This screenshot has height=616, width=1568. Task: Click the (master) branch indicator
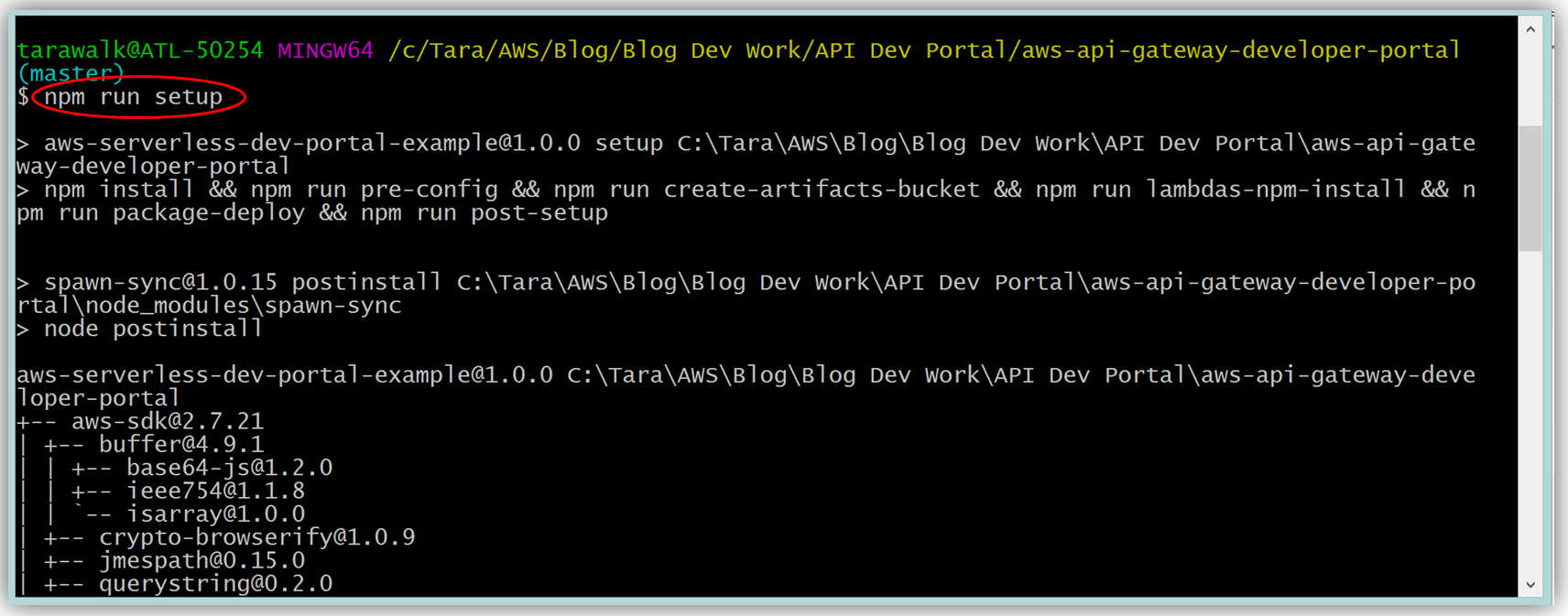click(70, 73)
